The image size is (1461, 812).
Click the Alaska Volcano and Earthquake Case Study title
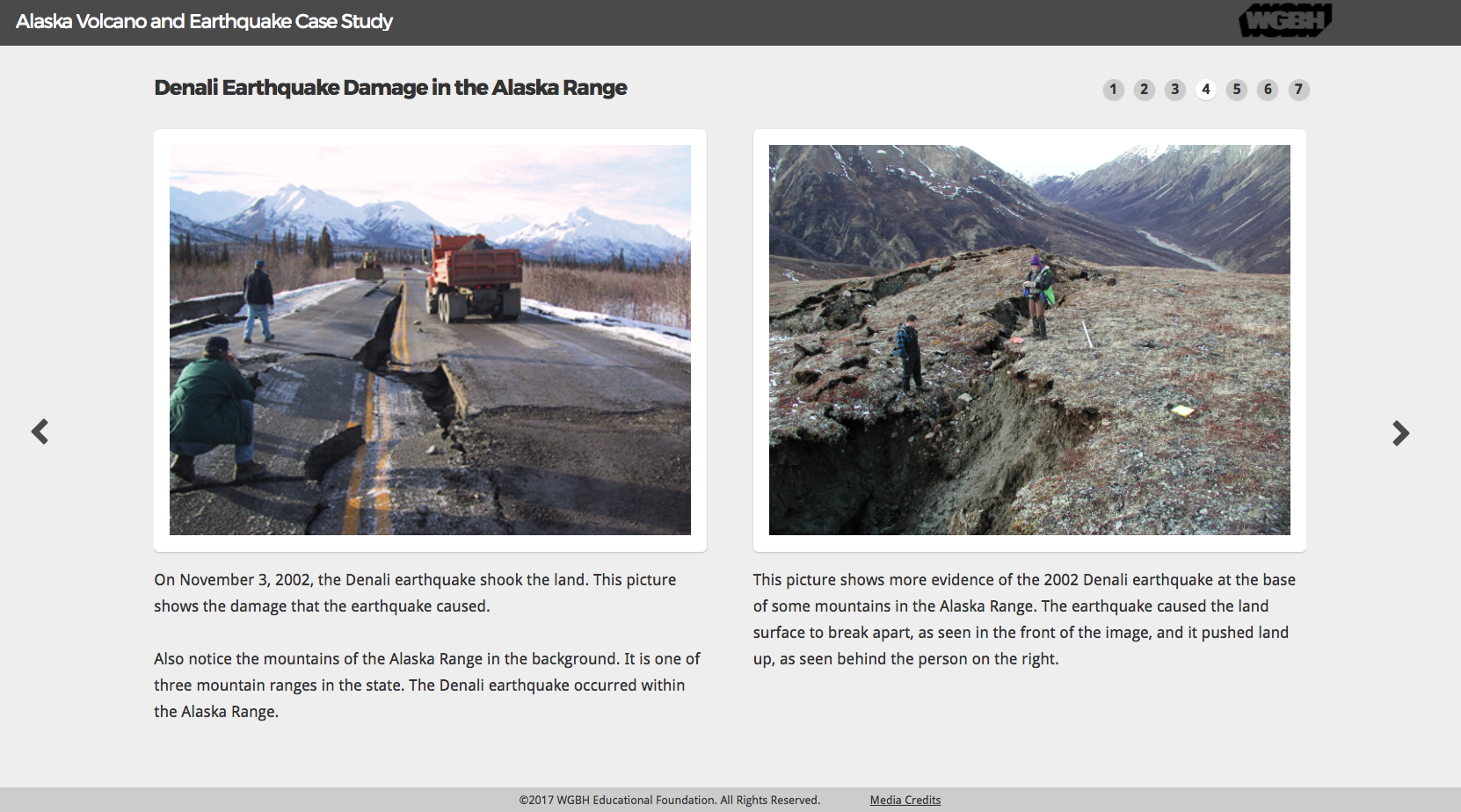pyautogui.click(x=204, y=21)
